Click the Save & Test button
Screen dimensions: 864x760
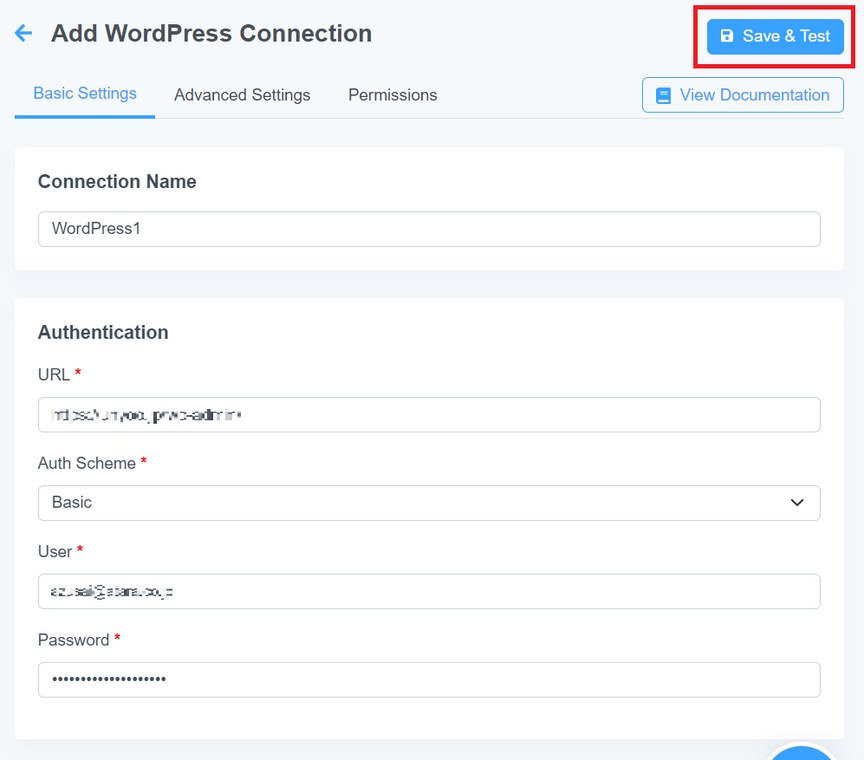[x=775, y=36]
